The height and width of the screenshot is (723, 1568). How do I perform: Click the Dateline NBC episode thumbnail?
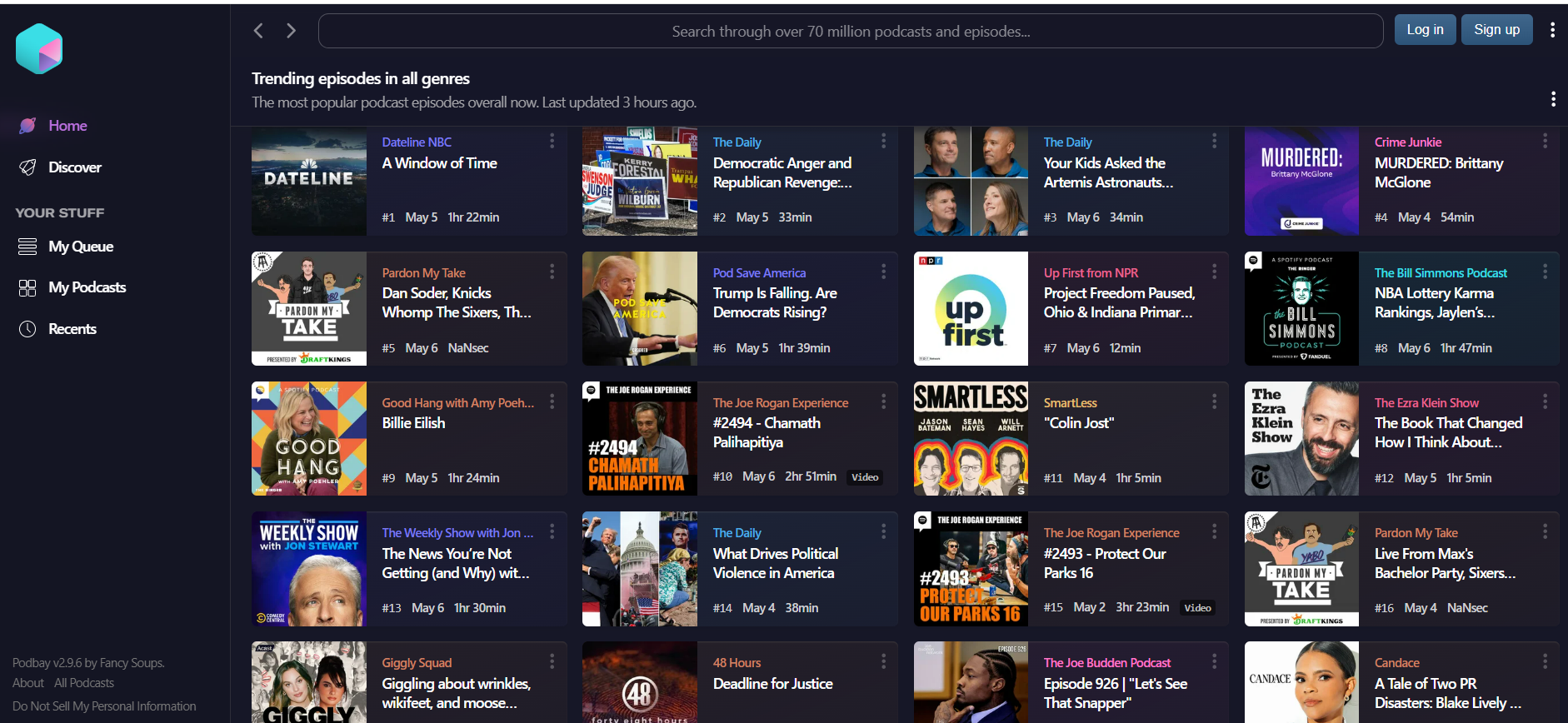point(309,181)
